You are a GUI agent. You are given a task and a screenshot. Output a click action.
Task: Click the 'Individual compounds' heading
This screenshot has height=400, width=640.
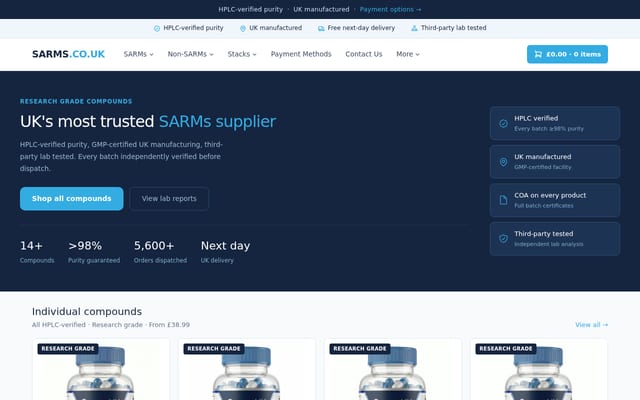(x=87, y=311)
